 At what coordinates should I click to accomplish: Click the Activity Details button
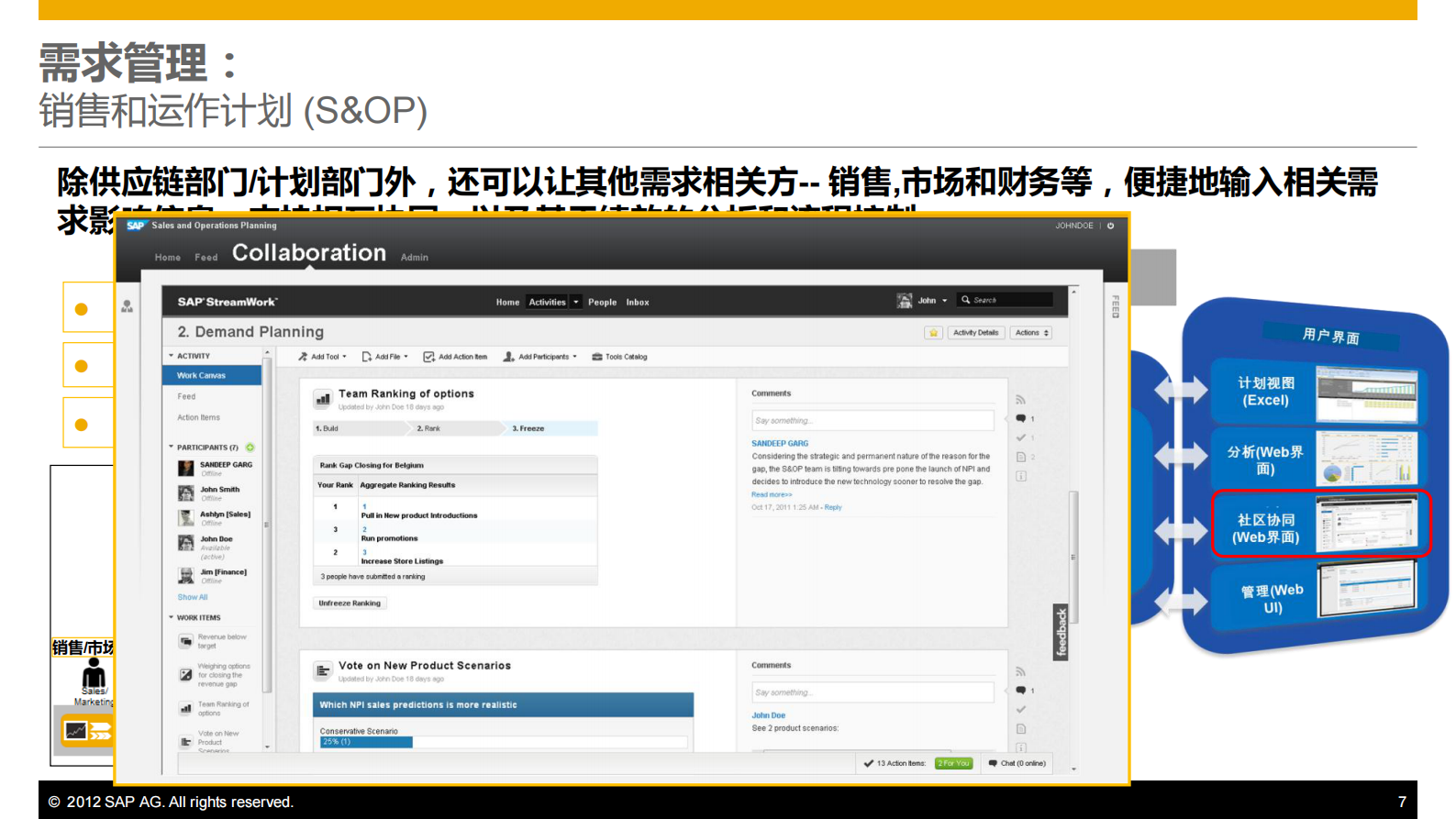pyautogui.click(x=975, y=333)
